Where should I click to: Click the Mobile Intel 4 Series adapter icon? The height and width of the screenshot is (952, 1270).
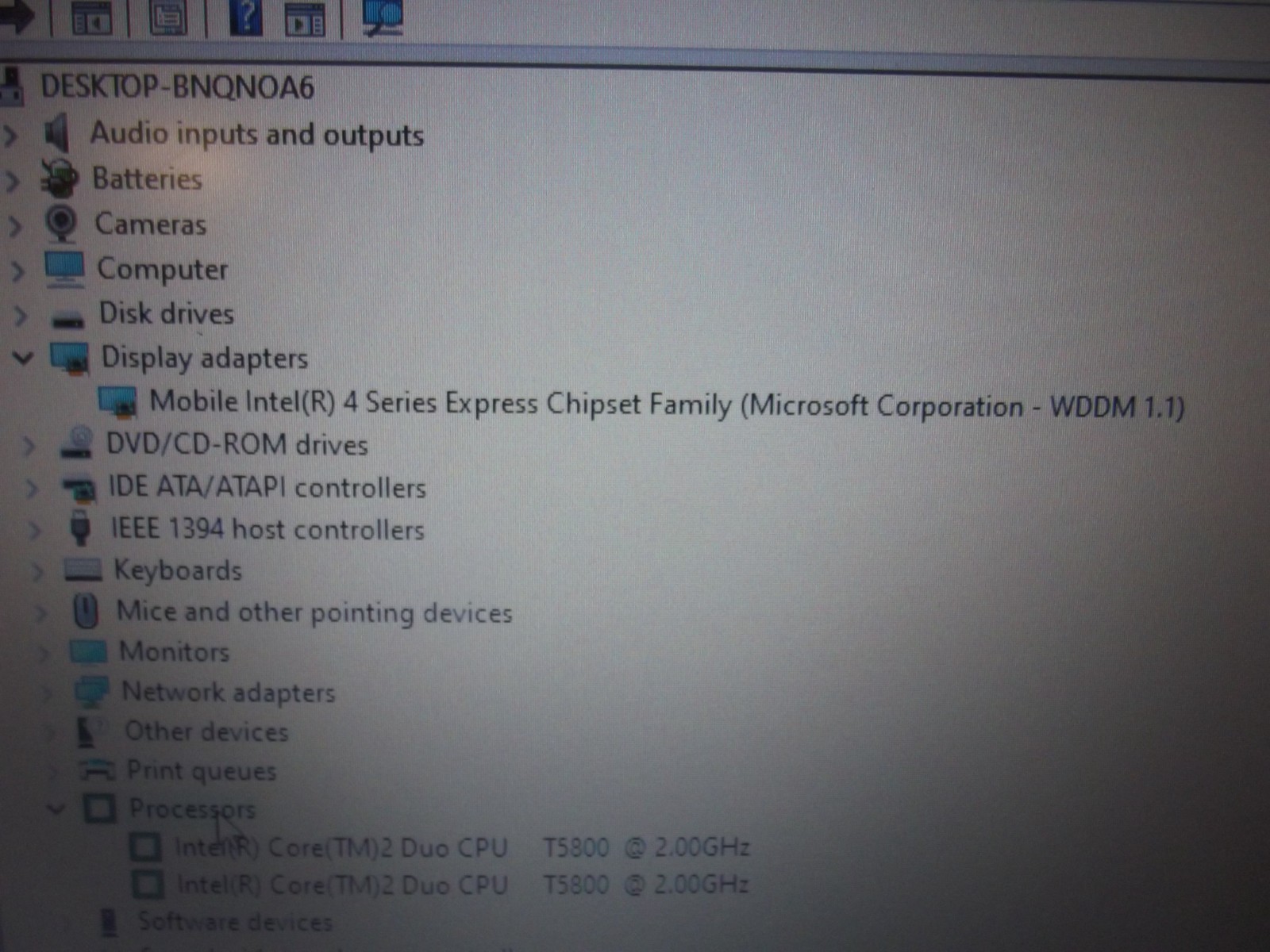click(117, 402)
